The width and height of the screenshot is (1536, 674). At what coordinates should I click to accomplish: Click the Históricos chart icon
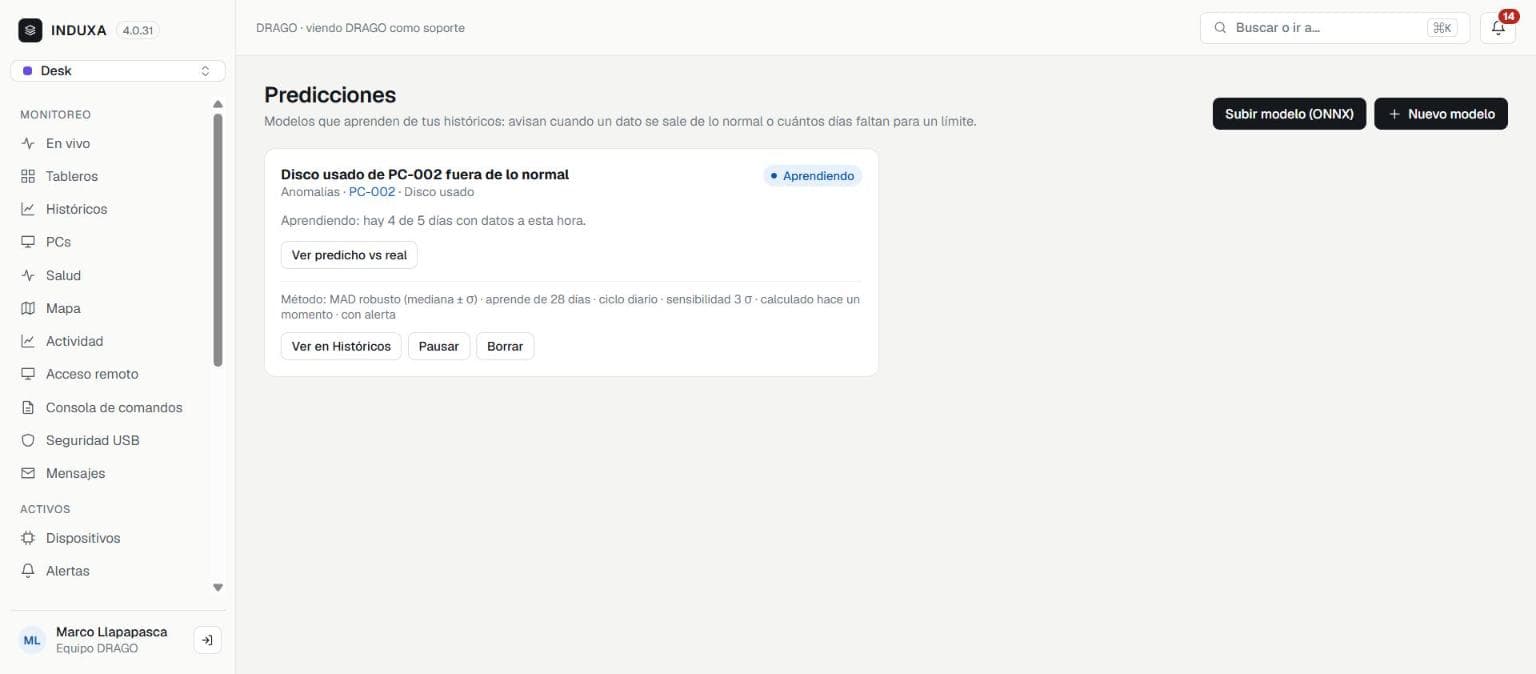point(28,209)
